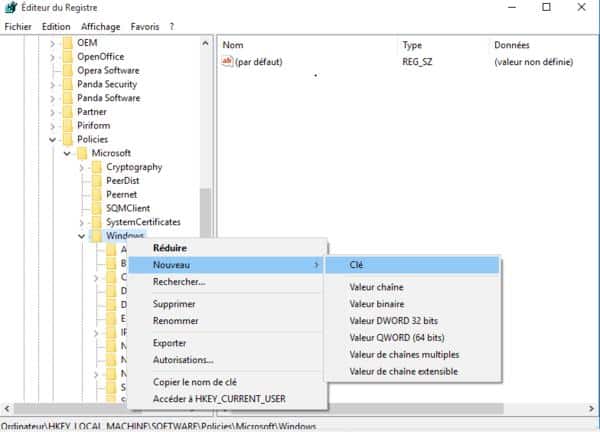
Task: Click the (par défaut) string value icon
Action: click(x=227, y=62)
